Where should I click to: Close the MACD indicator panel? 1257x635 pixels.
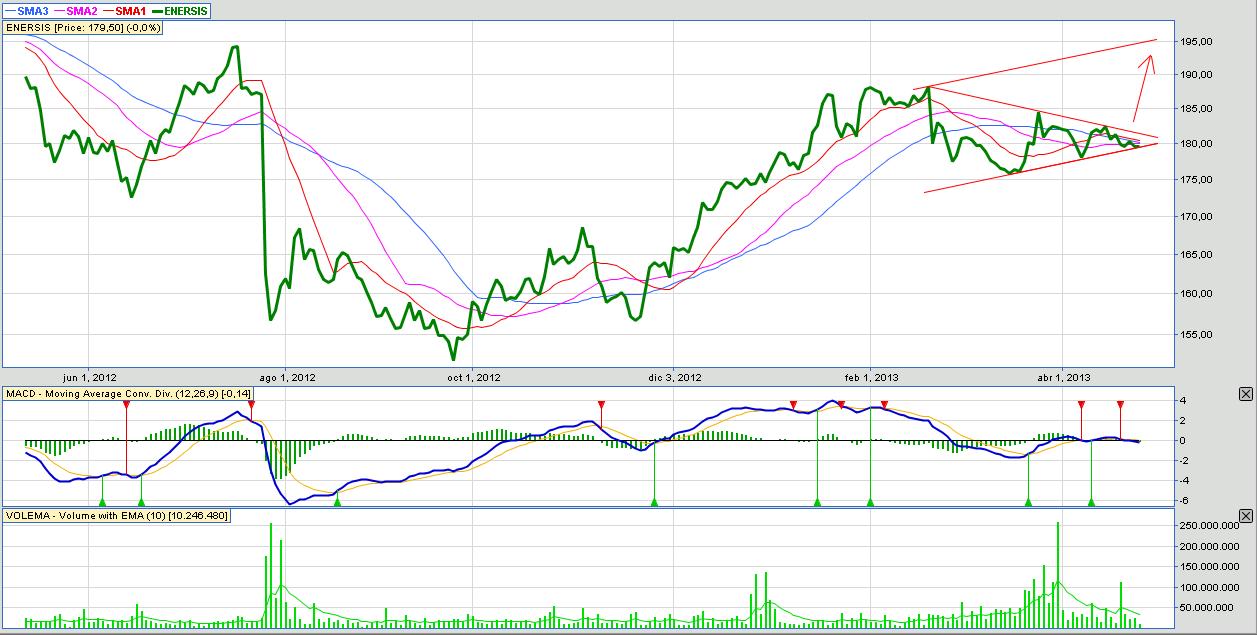click(x=1245, y=394)
